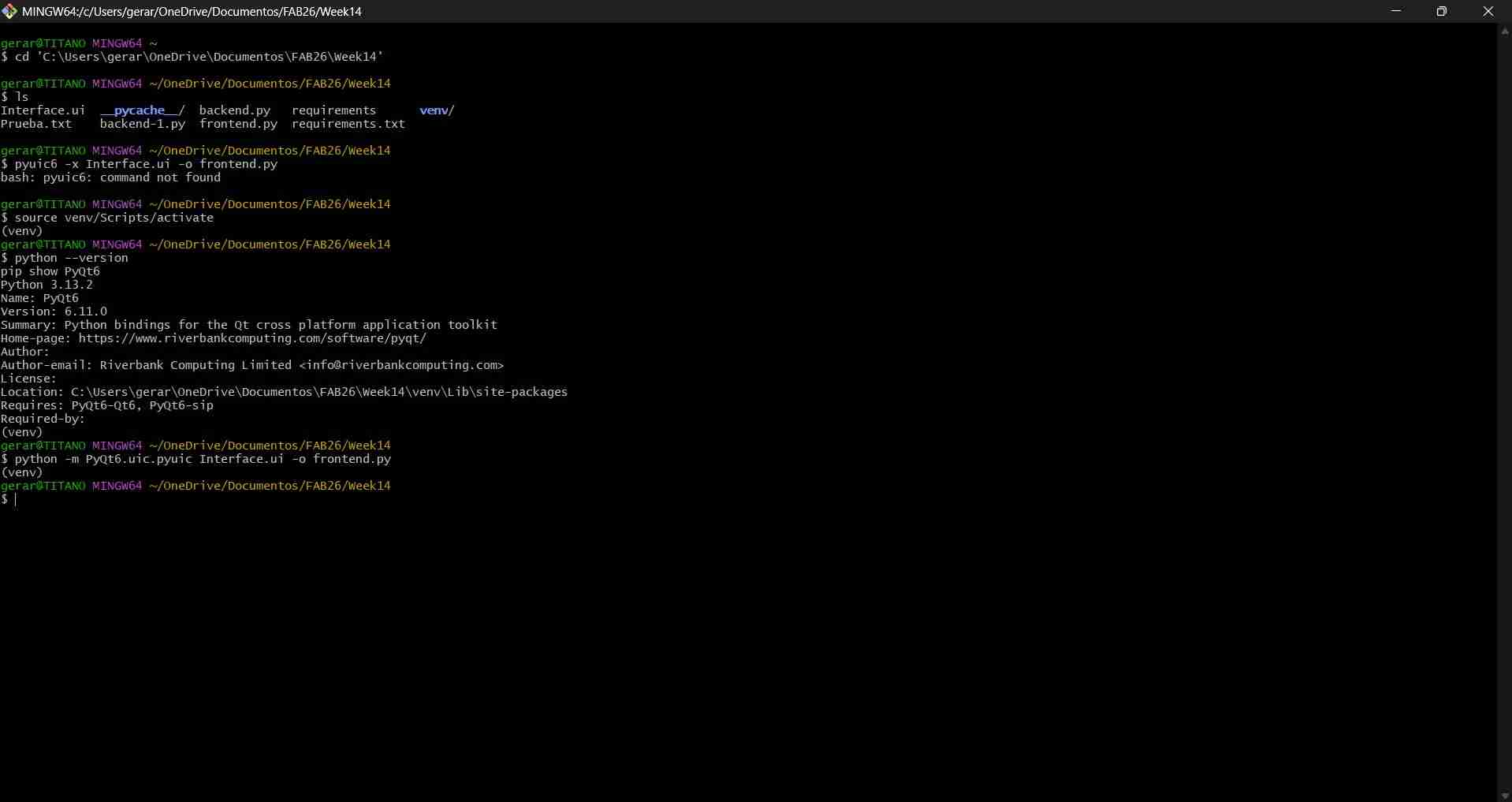Click the Git Bash icon in title bar
The width and height of the screenshot is (1512, 802).
pos(9,11)
